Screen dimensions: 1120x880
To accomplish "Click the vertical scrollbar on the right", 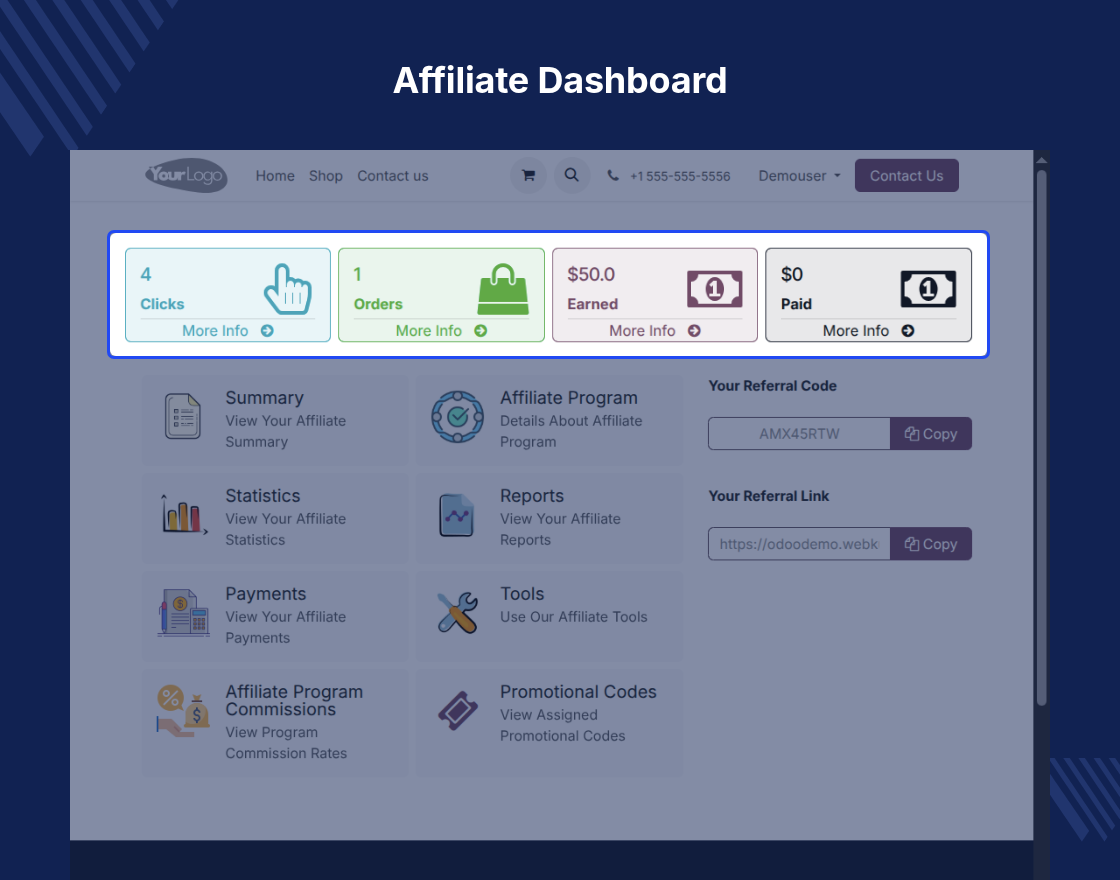I will click(1041, 437).
